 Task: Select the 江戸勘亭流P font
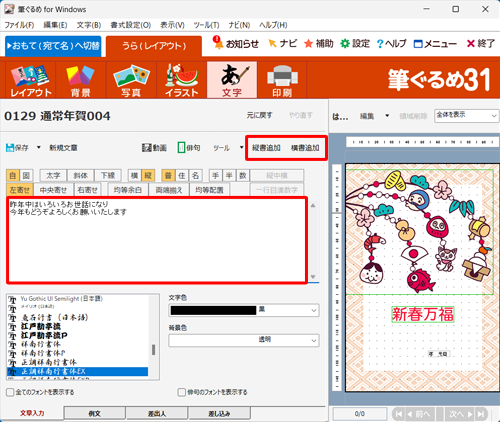click(44, 335)
